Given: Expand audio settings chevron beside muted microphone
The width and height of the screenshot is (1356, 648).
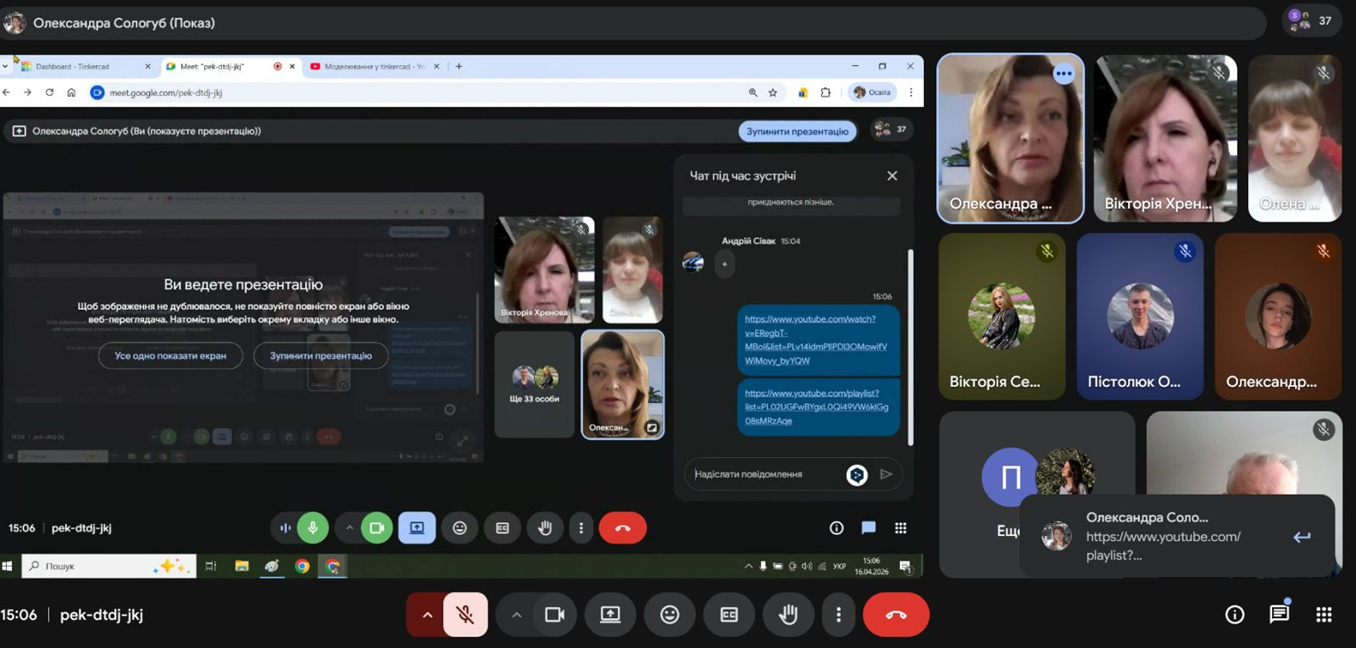Looking at the screenshot, I should coord(427,615).
